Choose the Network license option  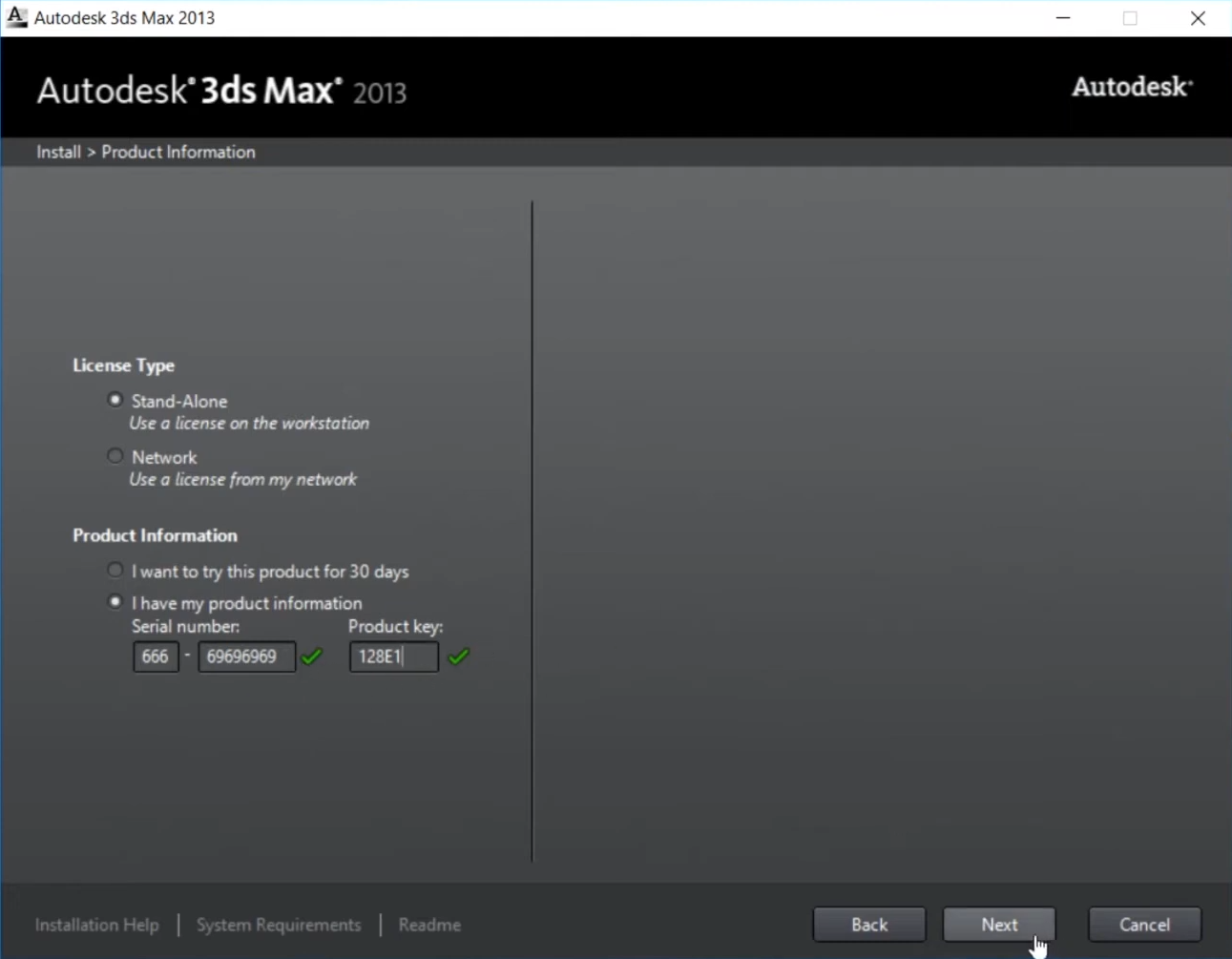tap(115, 456)
